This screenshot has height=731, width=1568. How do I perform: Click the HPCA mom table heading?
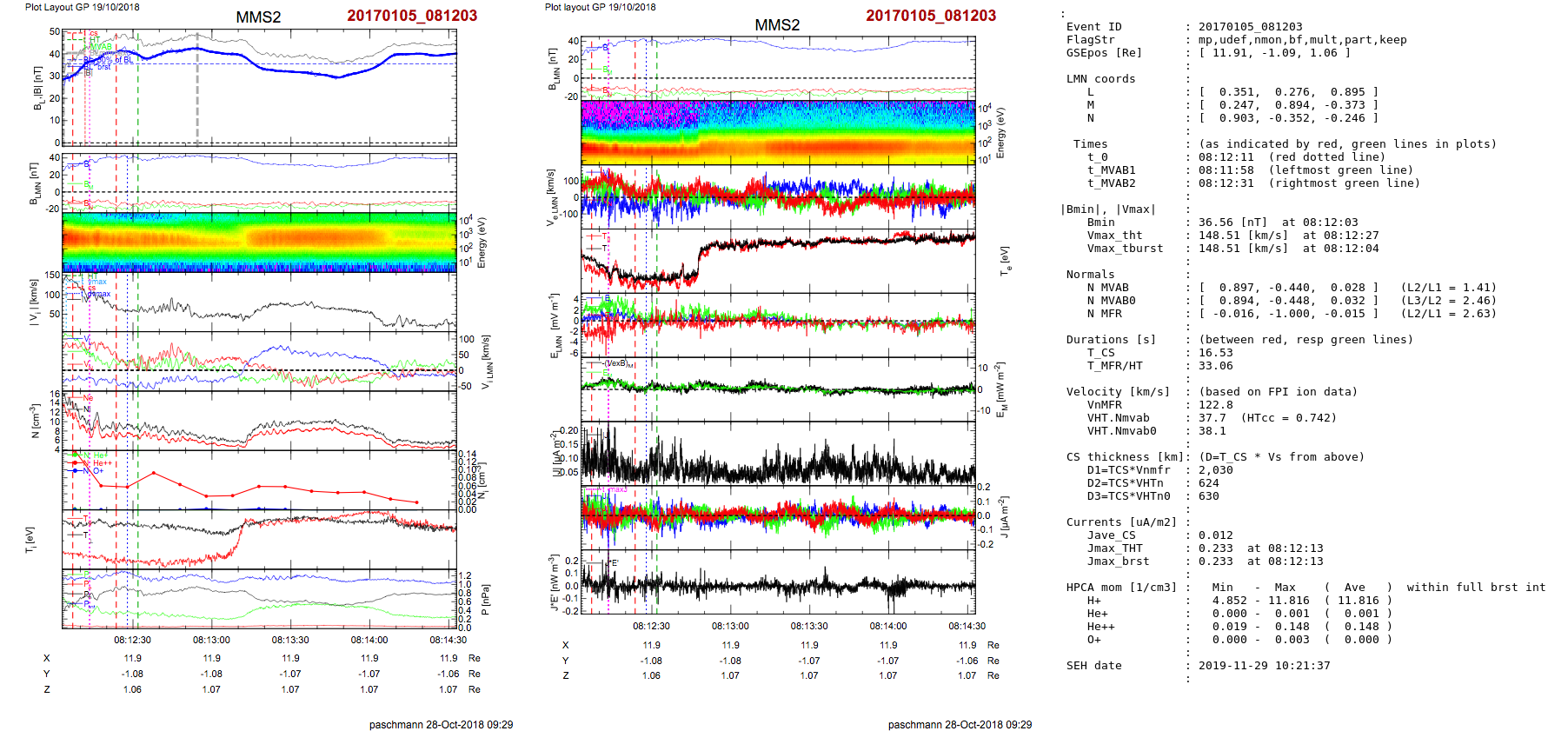pos(1121,588)
